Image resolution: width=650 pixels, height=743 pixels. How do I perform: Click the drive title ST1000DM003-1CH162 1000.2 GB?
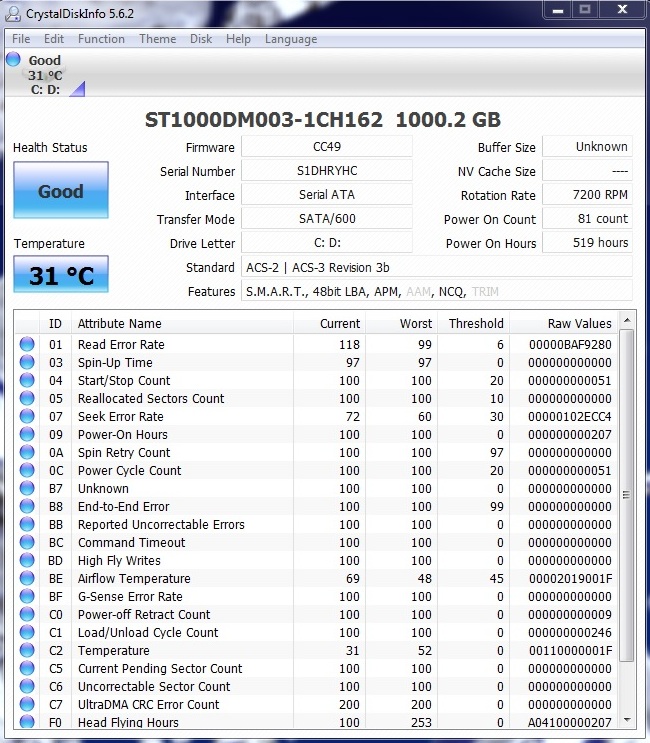[x=323, y=120]
